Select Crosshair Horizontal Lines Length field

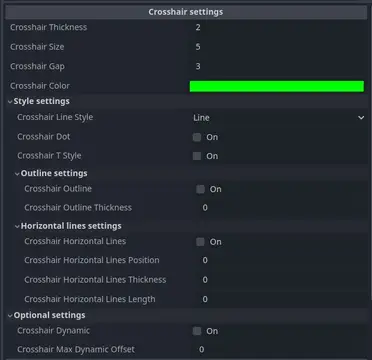282,299
